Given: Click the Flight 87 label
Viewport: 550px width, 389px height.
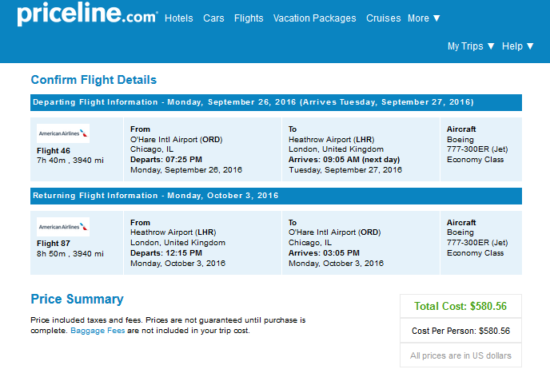Looking at the screenshot, I should [x=53, y=243].
